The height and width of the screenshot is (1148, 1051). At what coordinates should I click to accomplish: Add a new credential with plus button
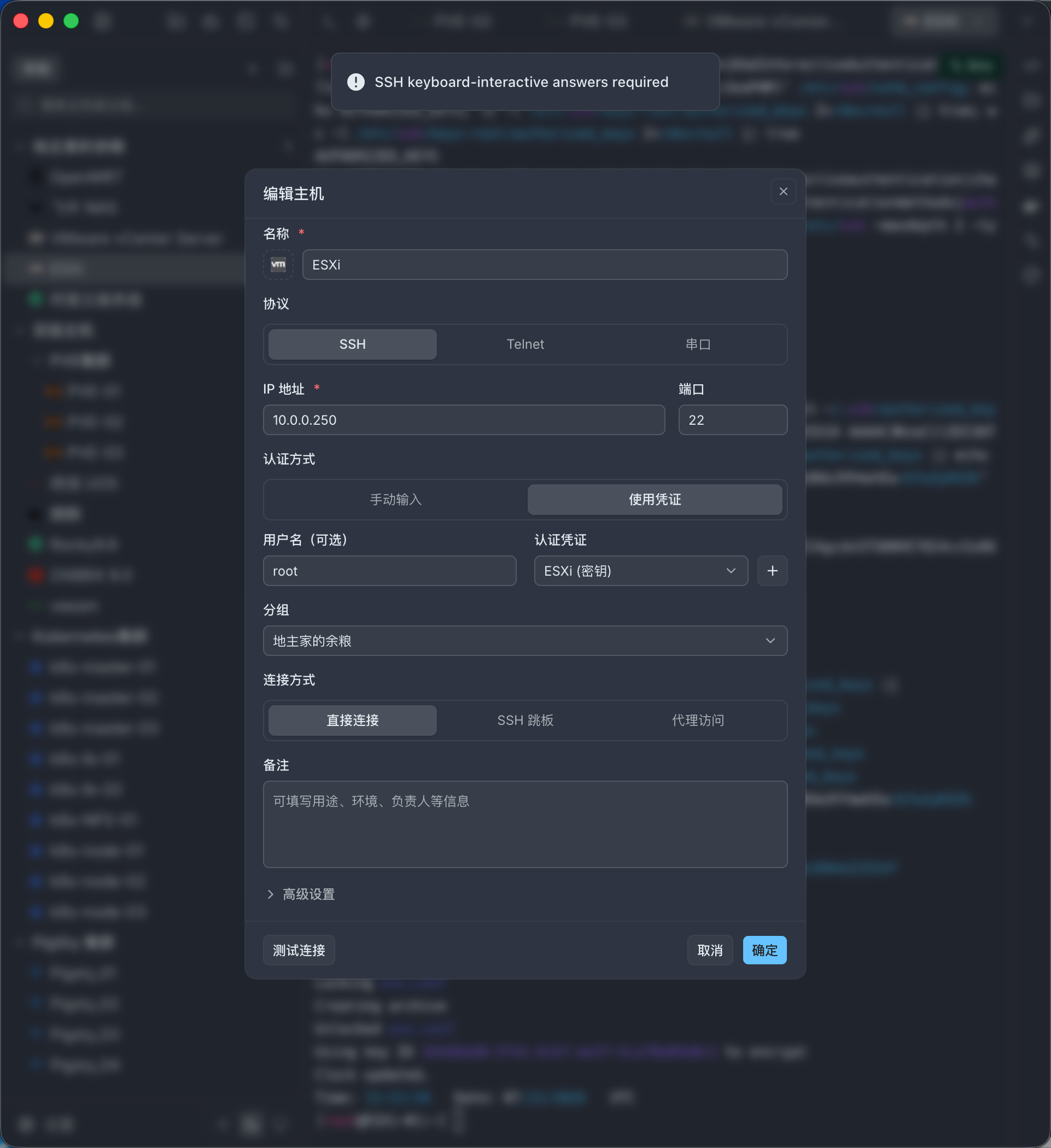(x=773, y=571)
